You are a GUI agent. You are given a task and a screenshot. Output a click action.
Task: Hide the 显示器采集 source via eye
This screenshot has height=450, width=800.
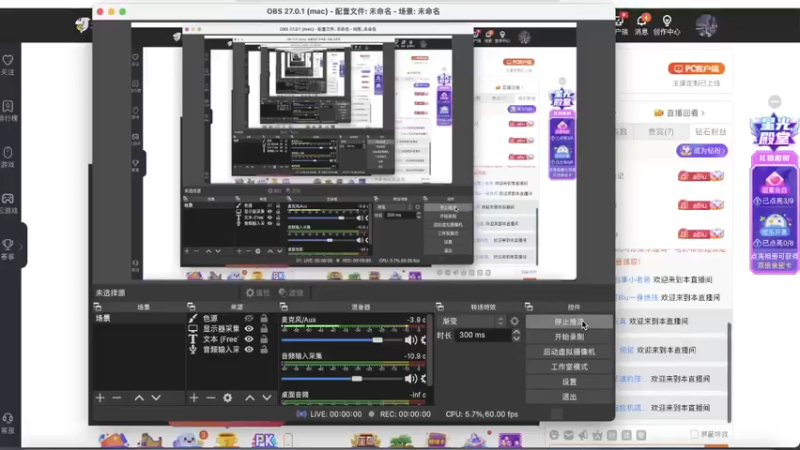249,329
